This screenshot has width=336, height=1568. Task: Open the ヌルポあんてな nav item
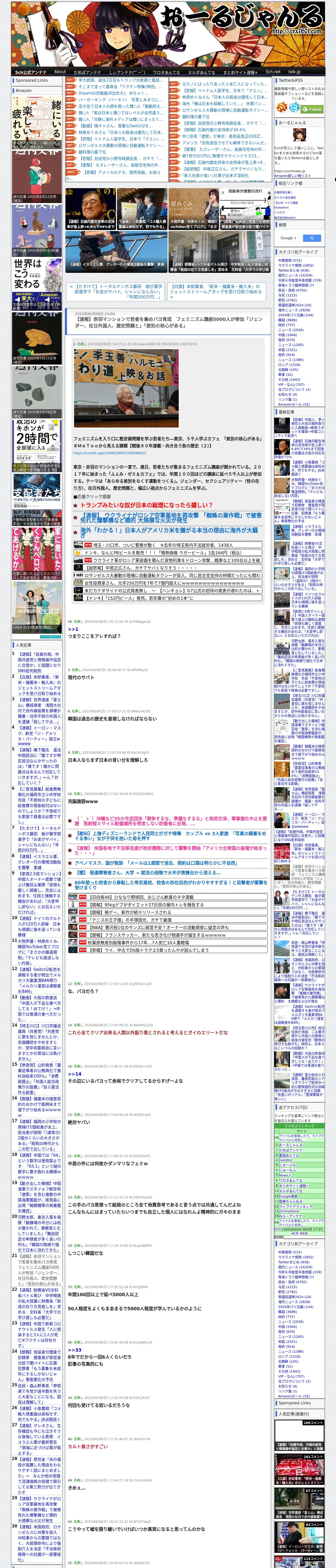201,72
